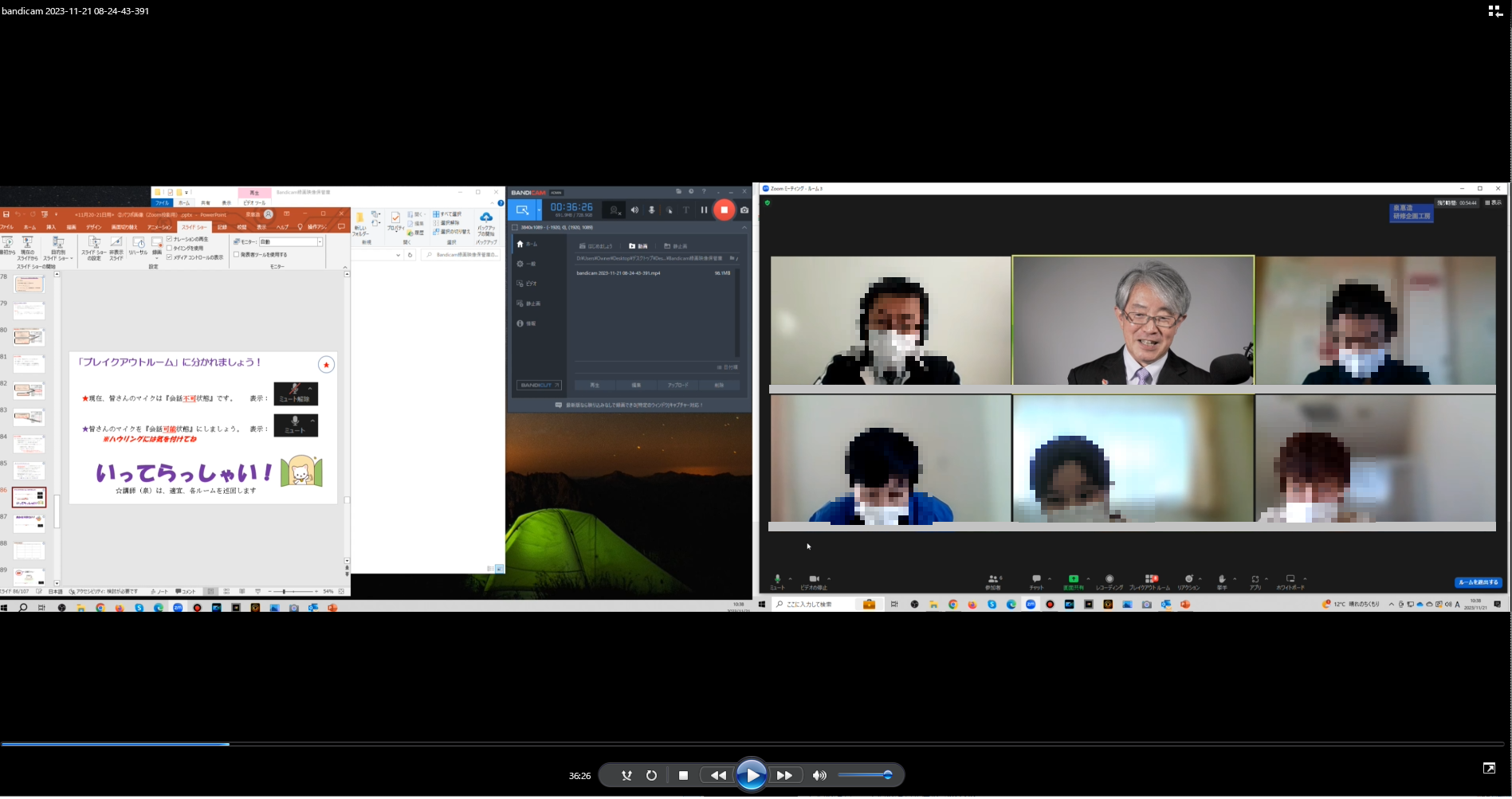Click the BANDICUT link button
The height and width of the screenshot is (799, 1512).
pos(539,385)
